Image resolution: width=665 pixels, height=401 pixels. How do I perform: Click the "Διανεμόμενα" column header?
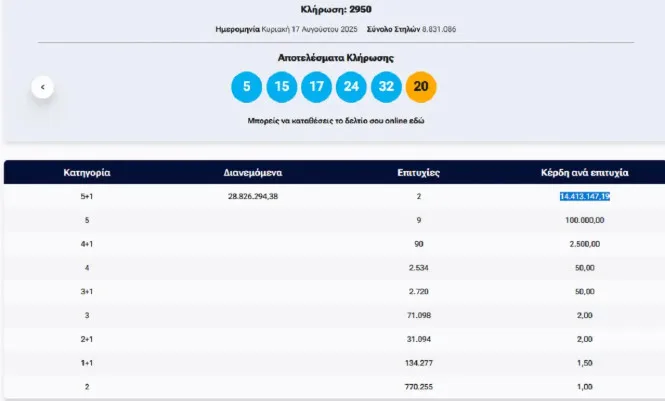pyautogui.click(x=253, y=173)
